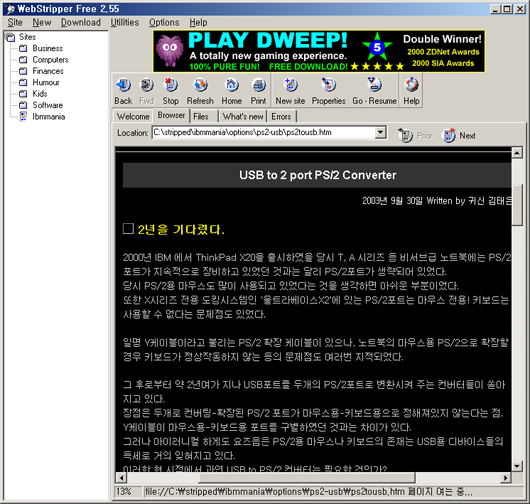Click the 13% progress status field
This screenshot has width=530, height=504.
coord(127,491)
